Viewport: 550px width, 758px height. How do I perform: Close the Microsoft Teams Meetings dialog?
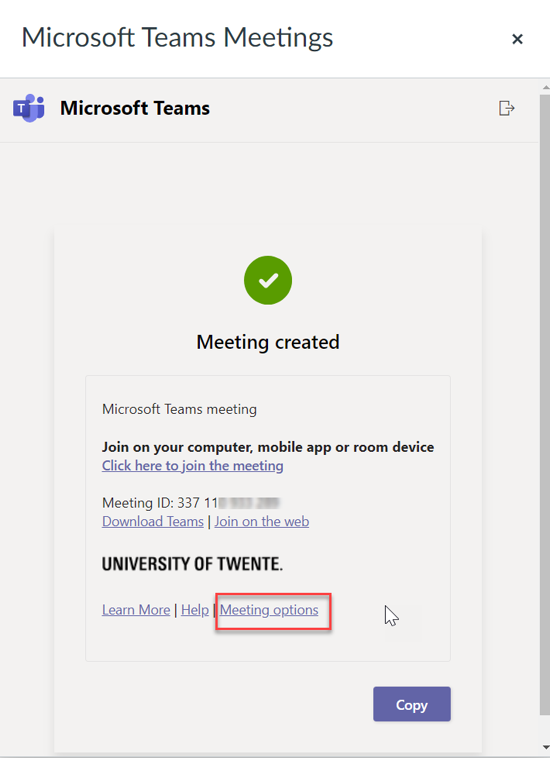(517, 39)
